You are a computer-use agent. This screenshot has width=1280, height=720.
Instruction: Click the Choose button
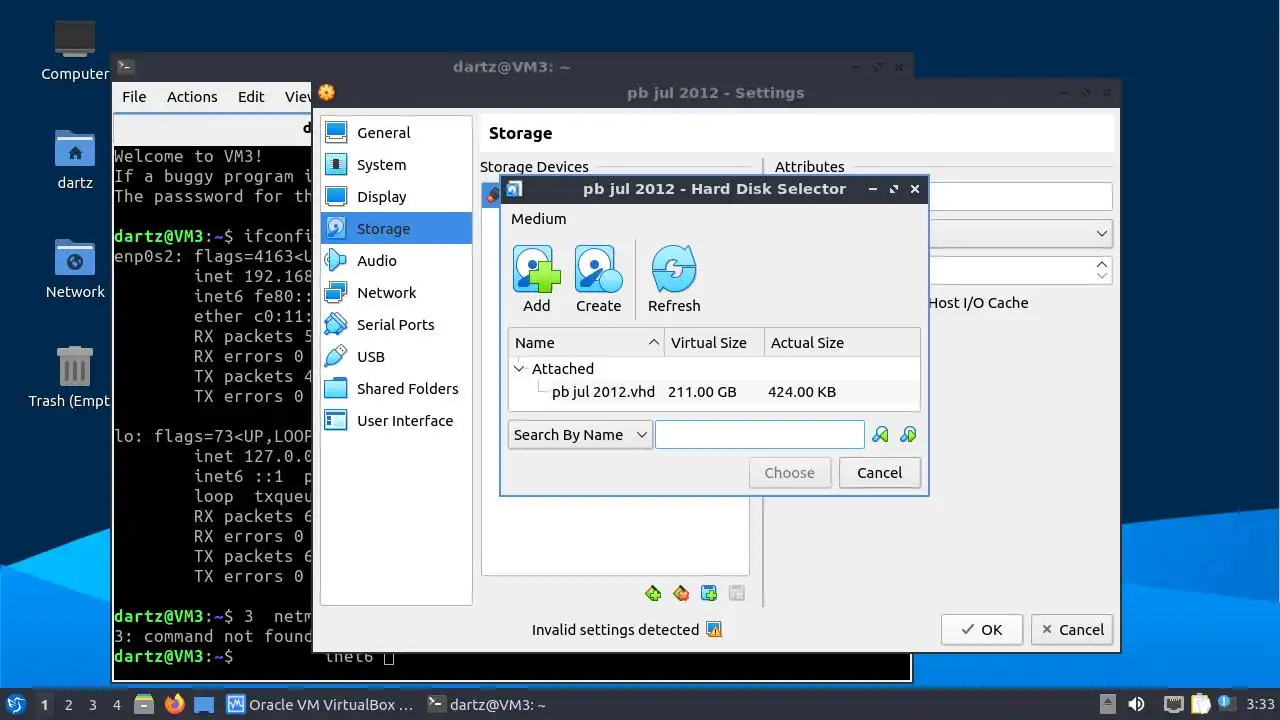click(789, 473)
